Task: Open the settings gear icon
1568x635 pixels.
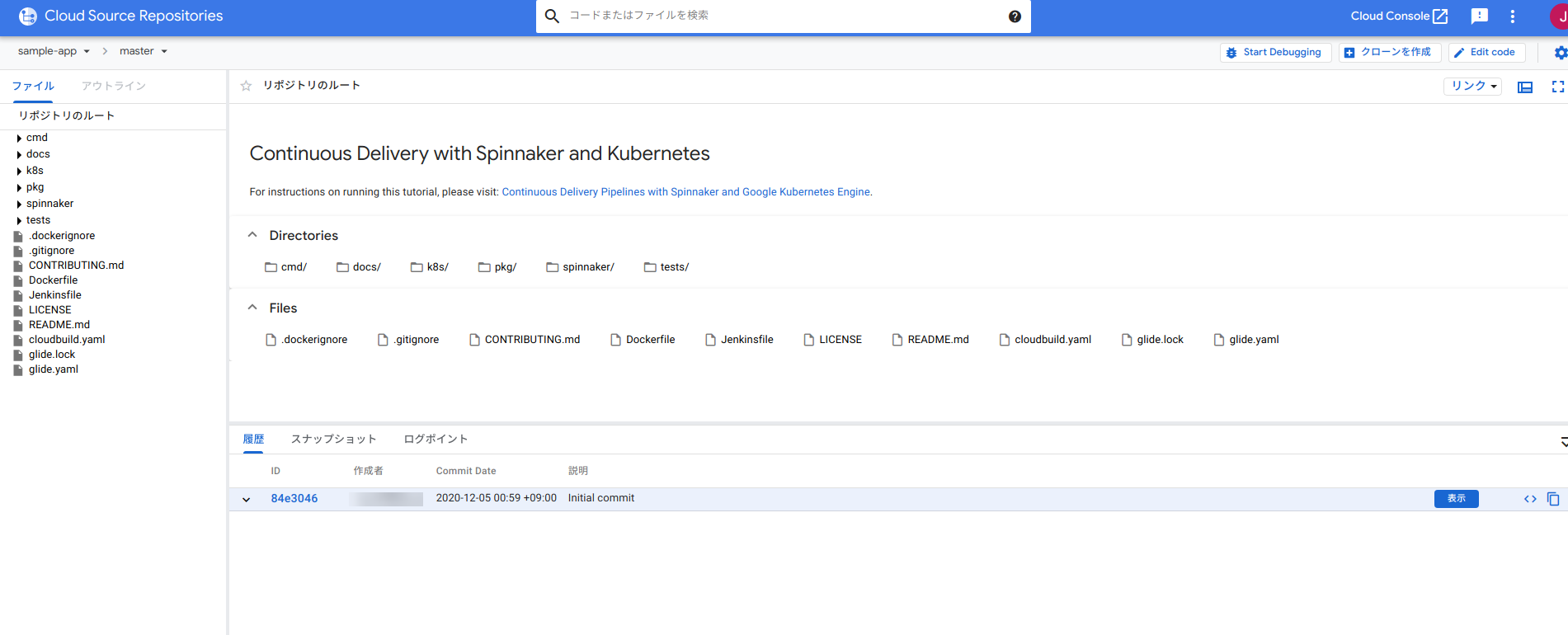Action: (x=1560, y=52)
